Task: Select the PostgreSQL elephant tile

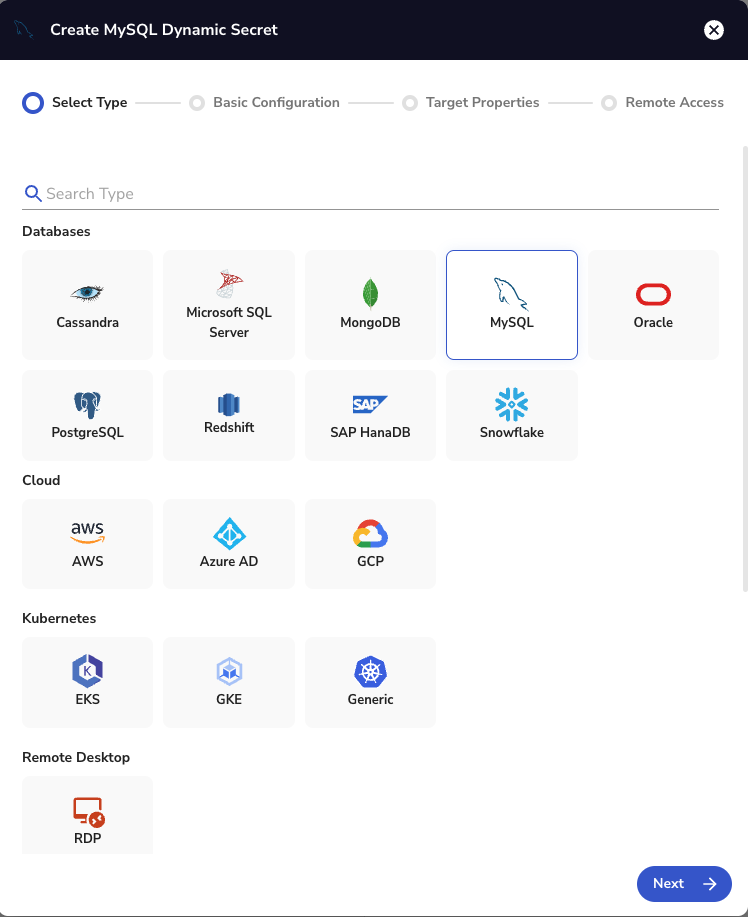Action: click(x=87, y=415)
